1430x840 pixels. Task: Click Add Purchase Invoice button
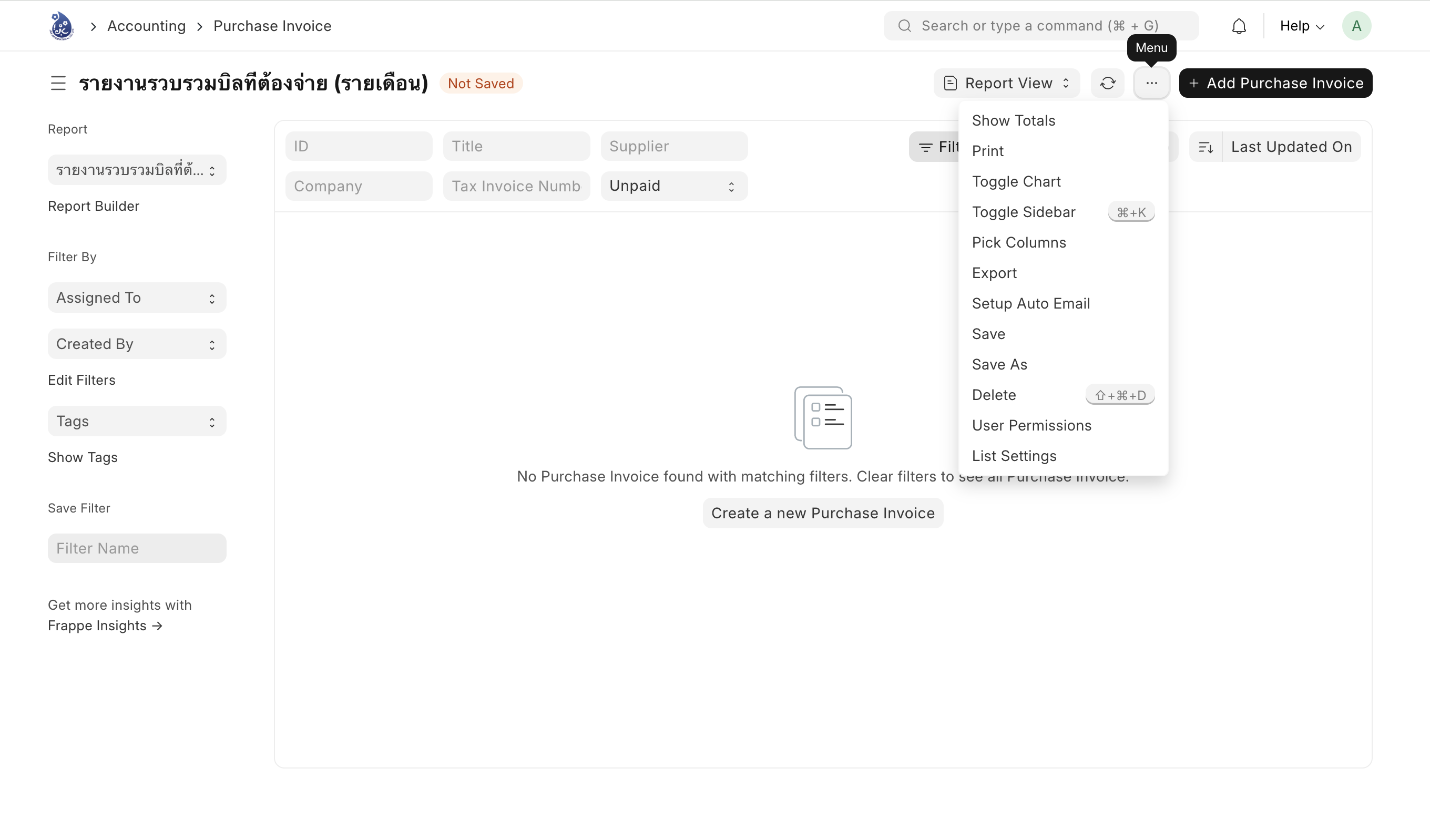(1275, 84)
